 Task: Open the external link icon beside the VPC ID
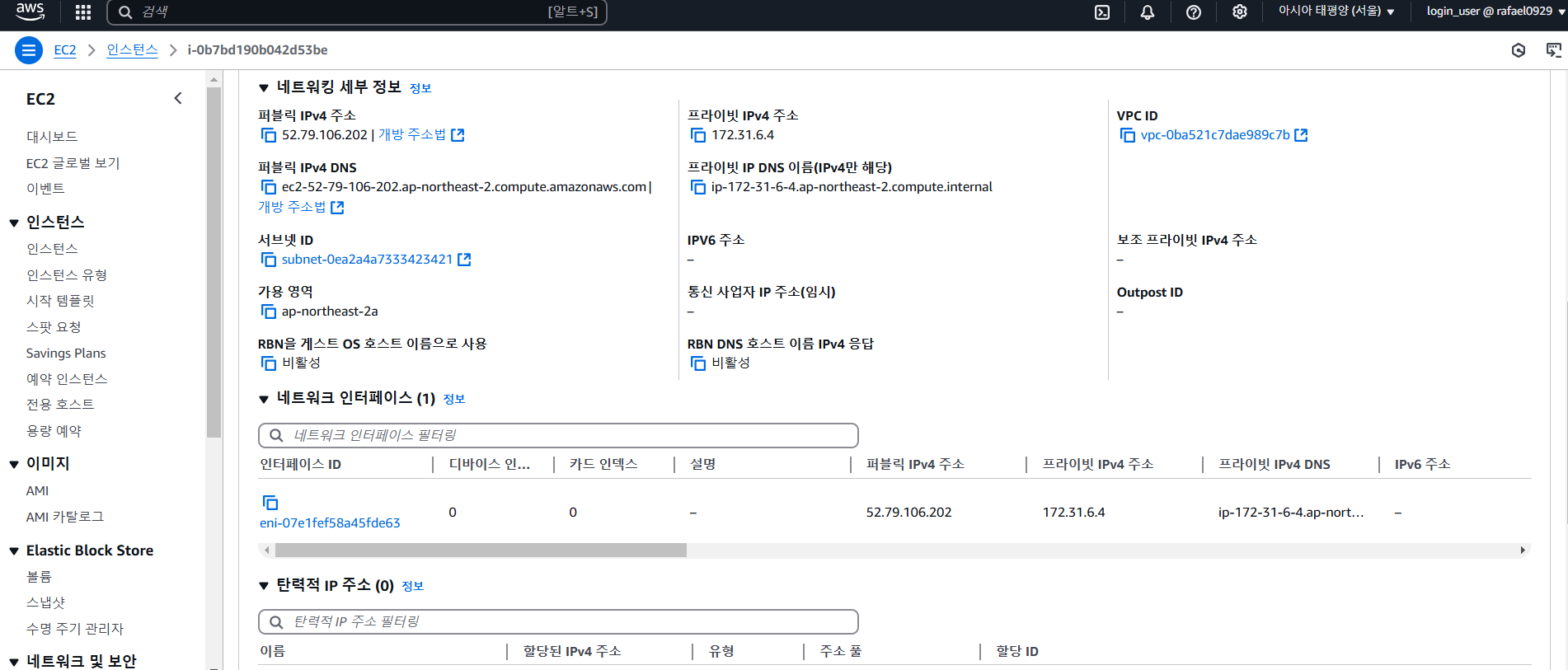(1302, 135)
